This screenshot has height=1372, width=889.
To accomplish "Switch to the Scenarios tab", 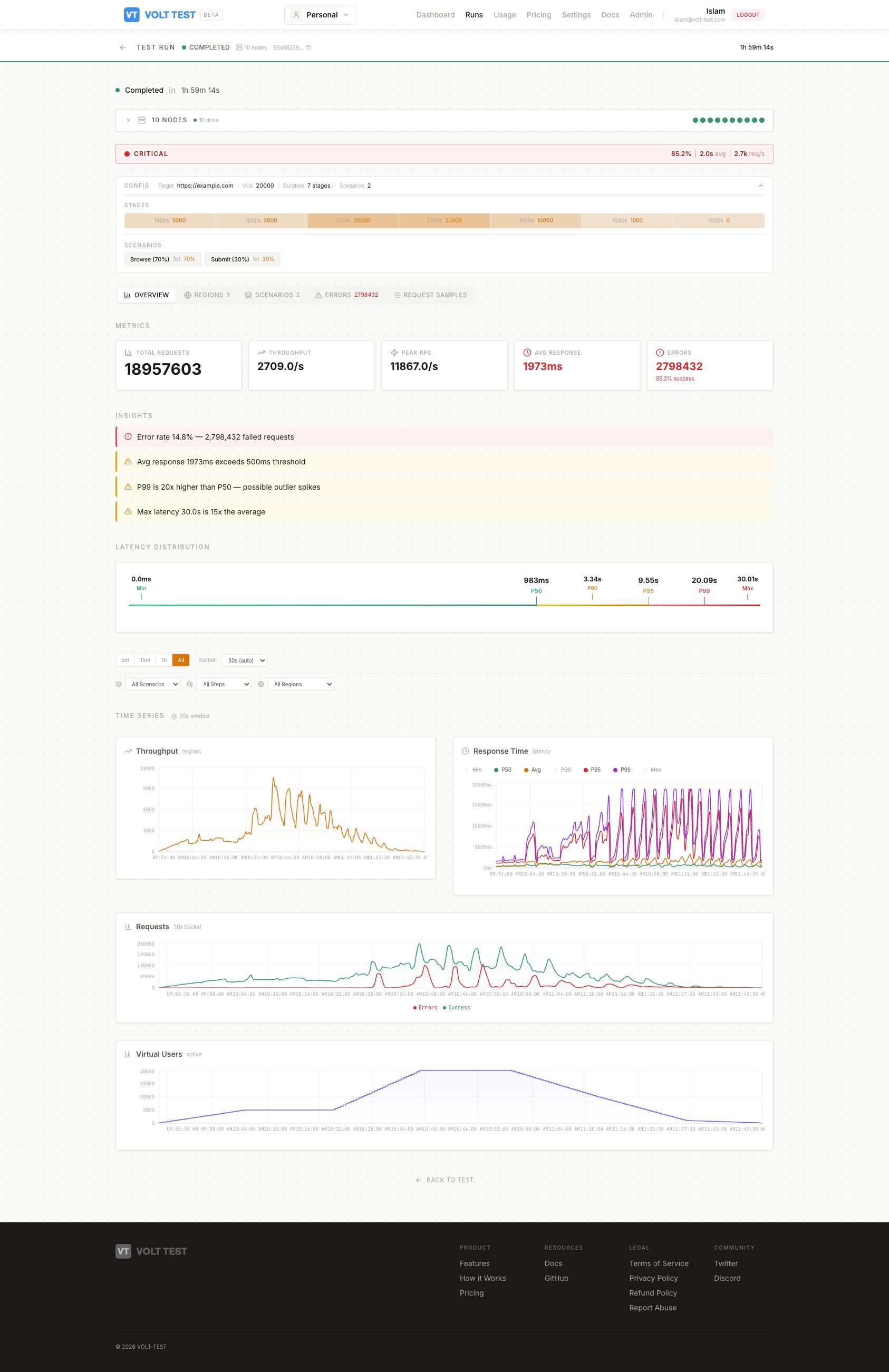I will (x=272, y=295).
